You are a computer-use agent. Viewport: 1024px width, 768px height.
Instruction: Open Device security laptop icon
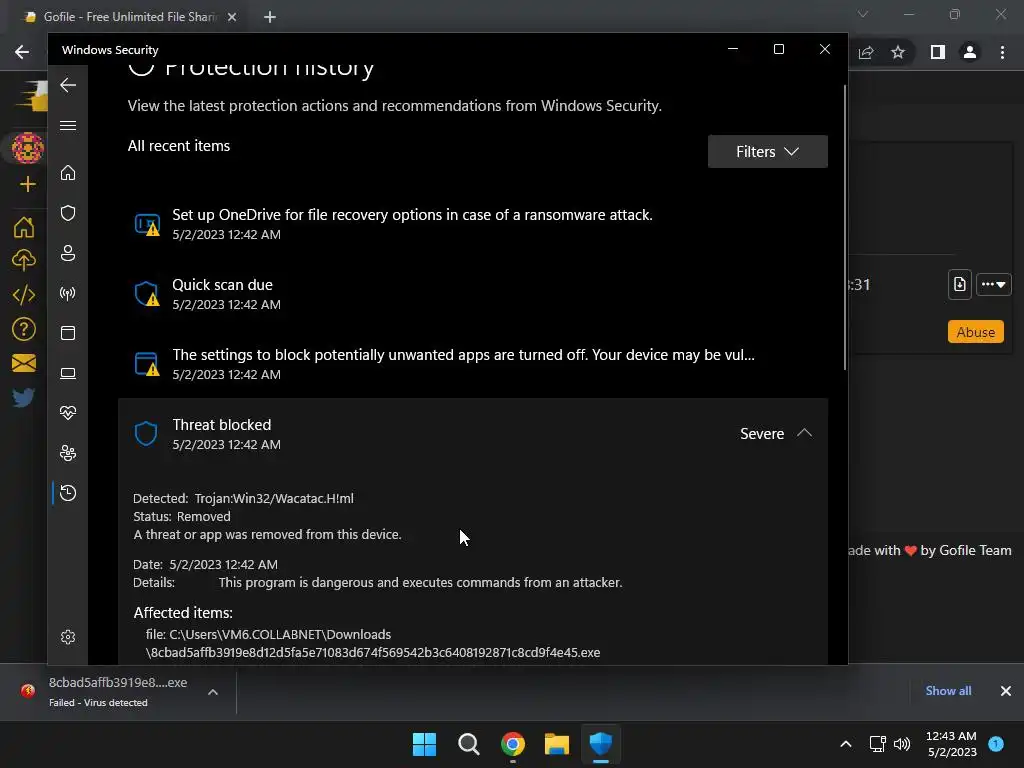coord(68,373)
